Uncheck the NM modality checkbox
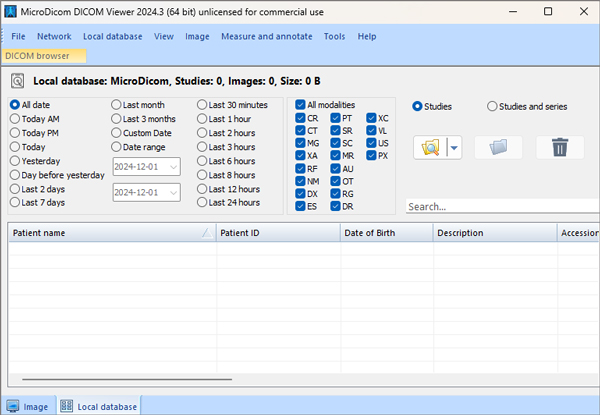 [x=300, y=181]
